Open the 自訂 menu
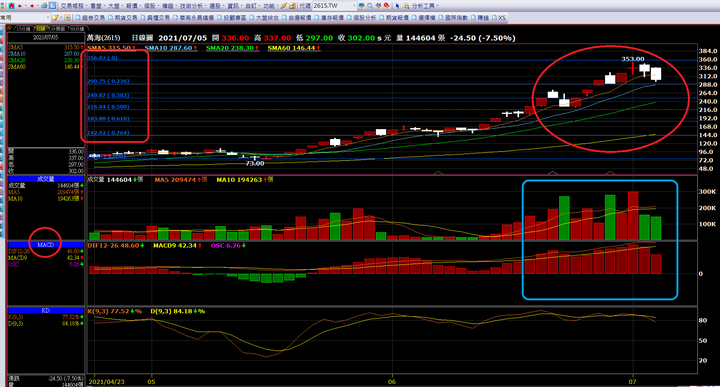Viewport: 720px width, 387px height. [x=251, y=6]
